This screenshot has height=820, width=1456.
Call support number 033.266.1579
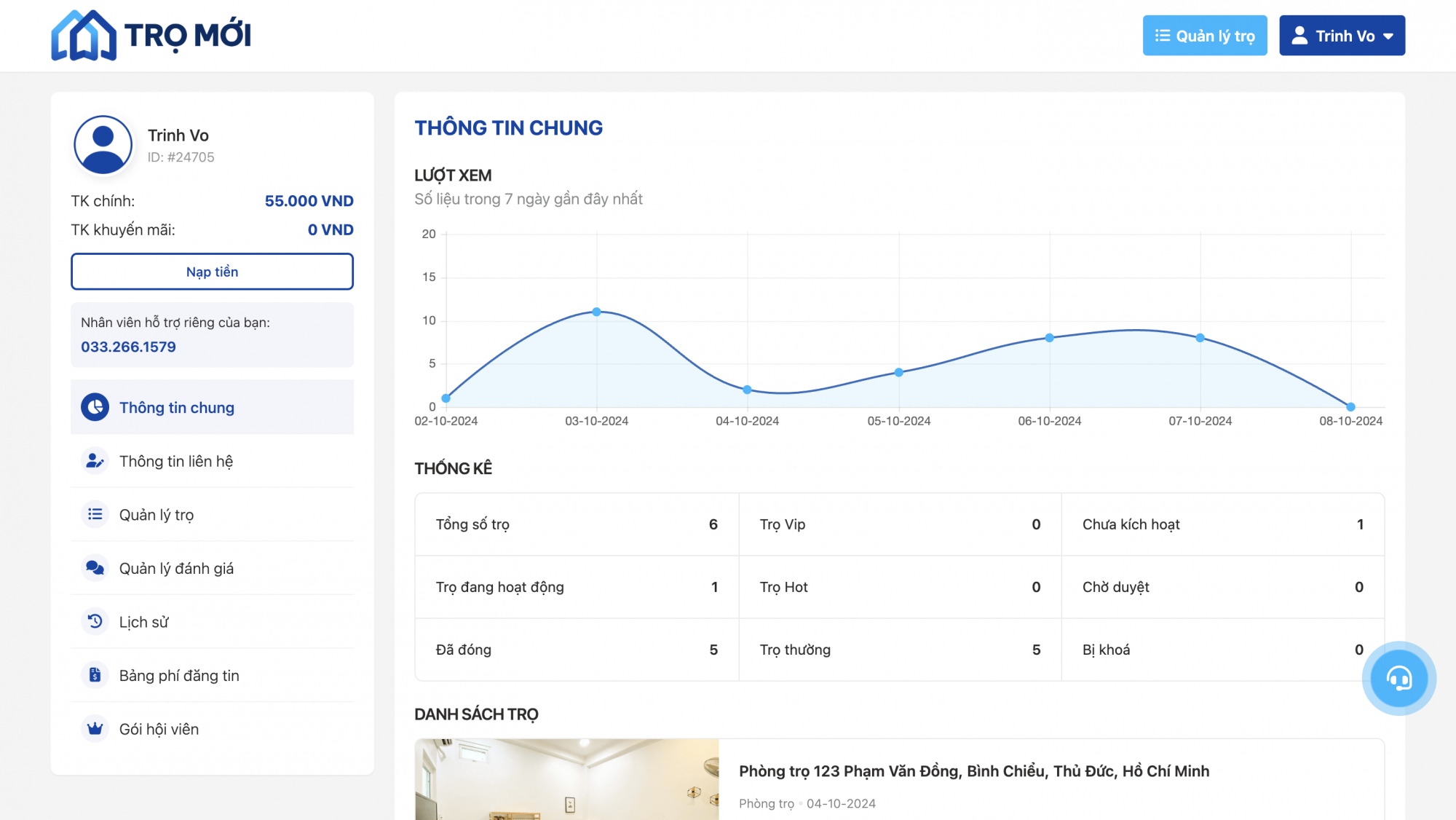click(x=128, y=347)
